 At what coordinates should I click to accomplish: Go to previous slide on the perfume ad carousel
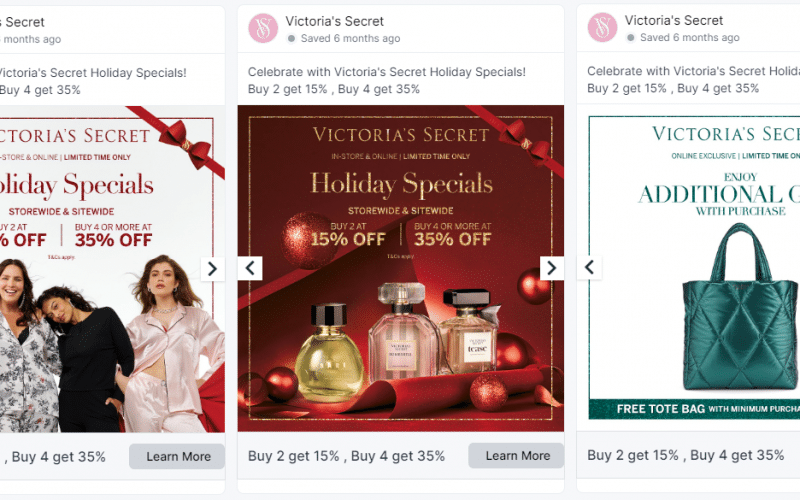pos(251,268)
